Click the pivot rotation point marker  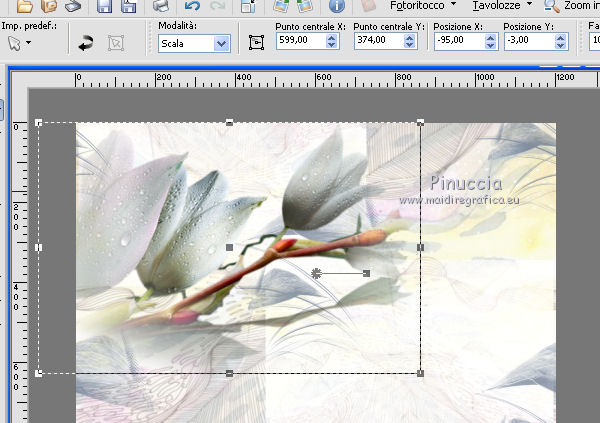tap(316, 273)
